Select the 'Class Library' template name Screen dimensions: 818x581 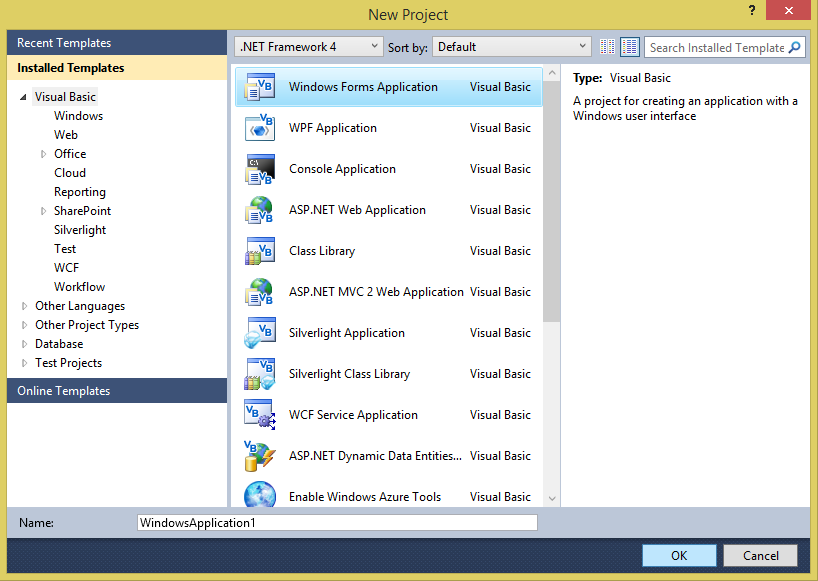click(322, 251)
